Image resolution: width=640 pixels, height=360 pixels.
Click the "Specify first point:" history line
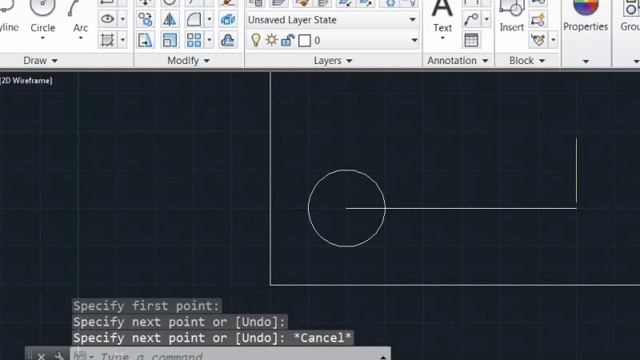coord(147,306)
